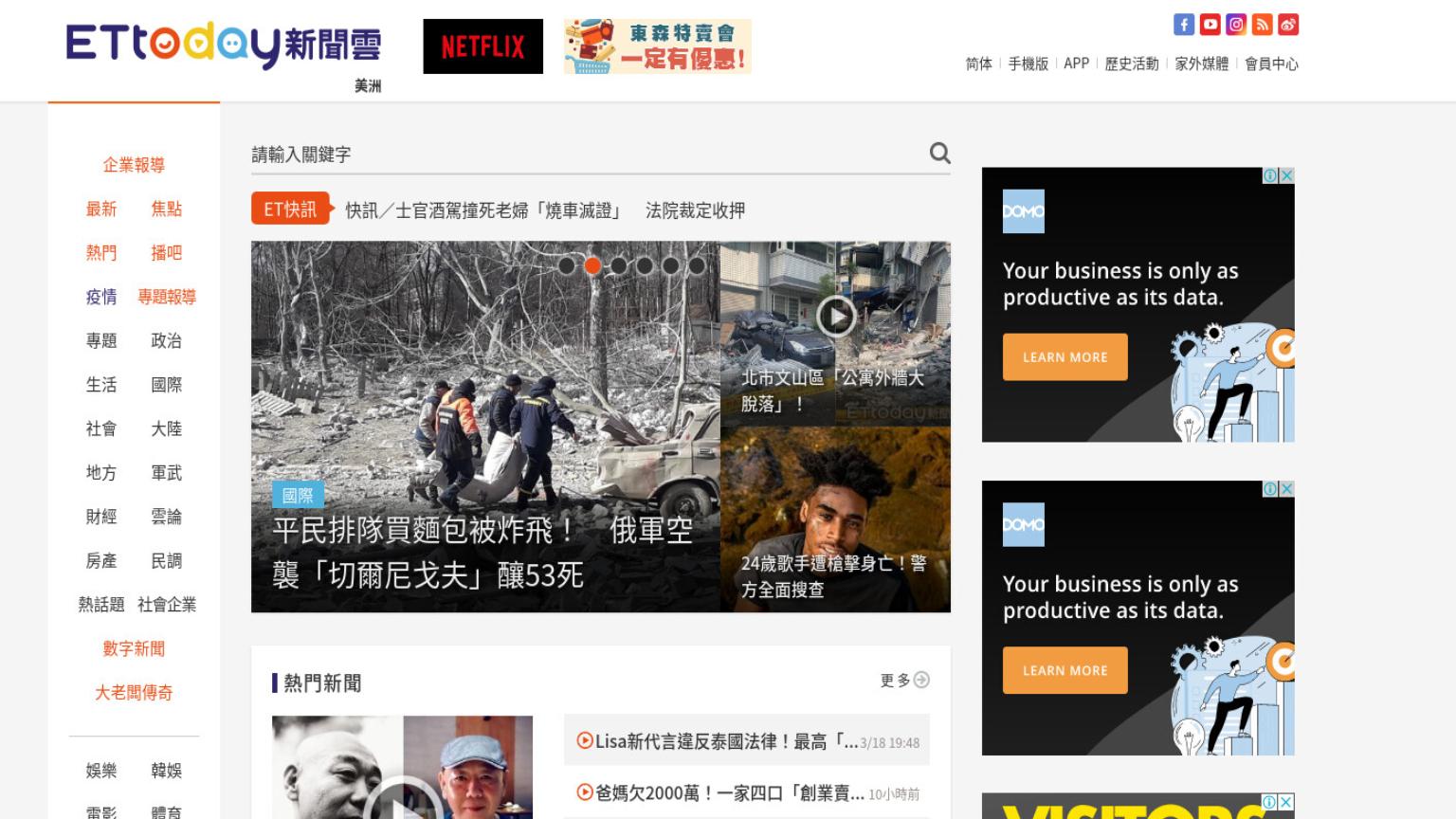Open 會員中心 link
1456x819 pixels.
(1271, 64)
